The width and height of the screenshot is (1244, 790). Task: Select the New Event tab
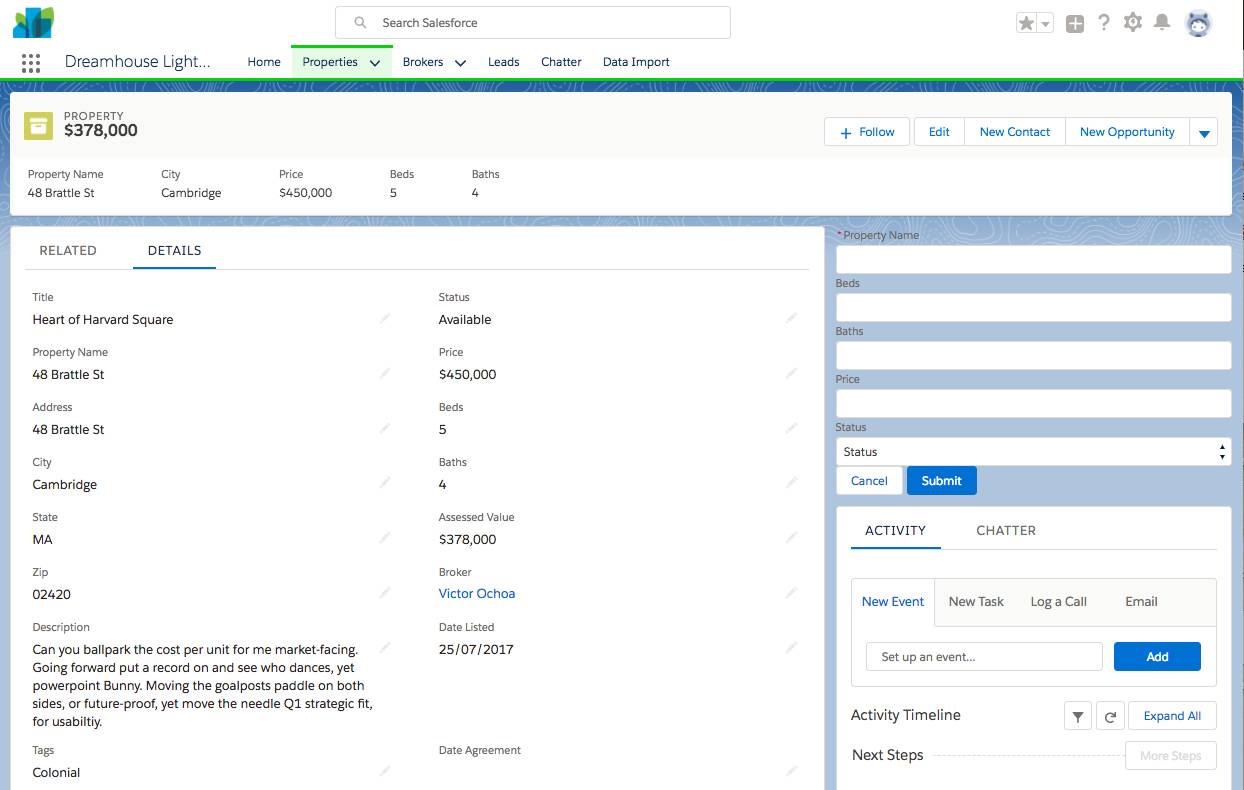pos(893,602)
